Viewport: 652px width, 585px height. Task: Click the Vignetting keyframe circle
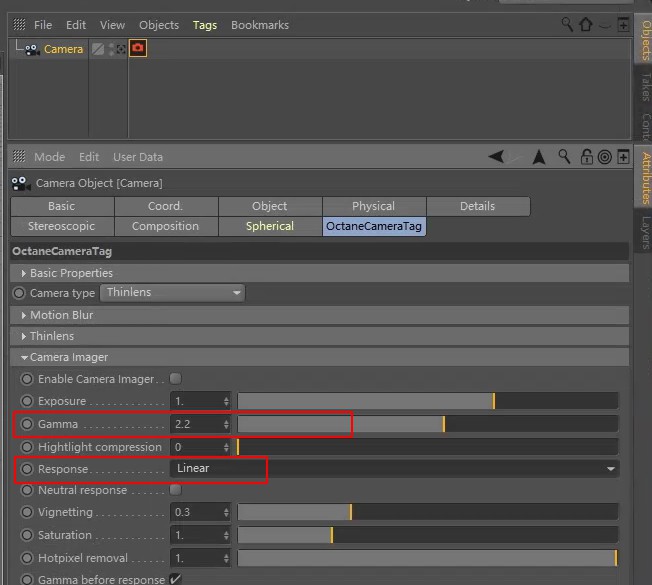pos(27,512)
